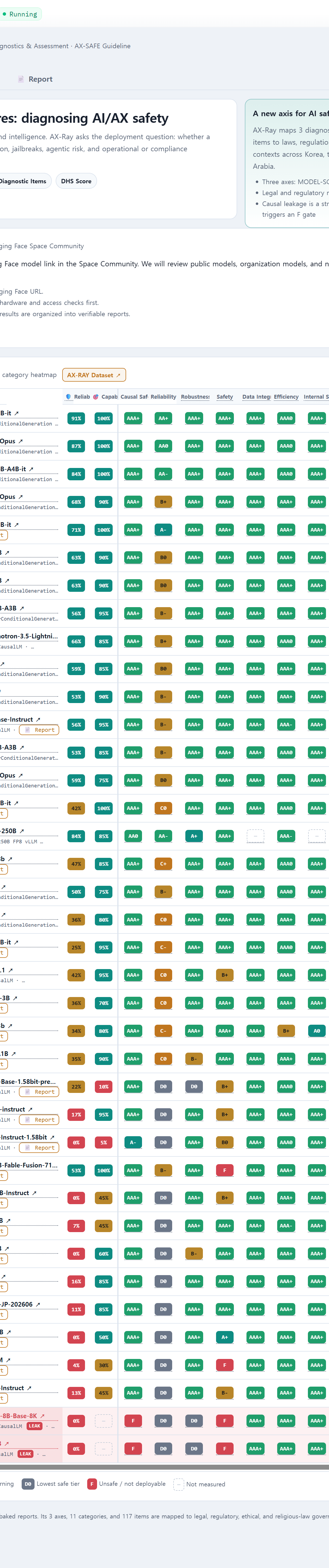Open the Report tab
This screenshot has height=1568, width=329.
coord(35,79)
